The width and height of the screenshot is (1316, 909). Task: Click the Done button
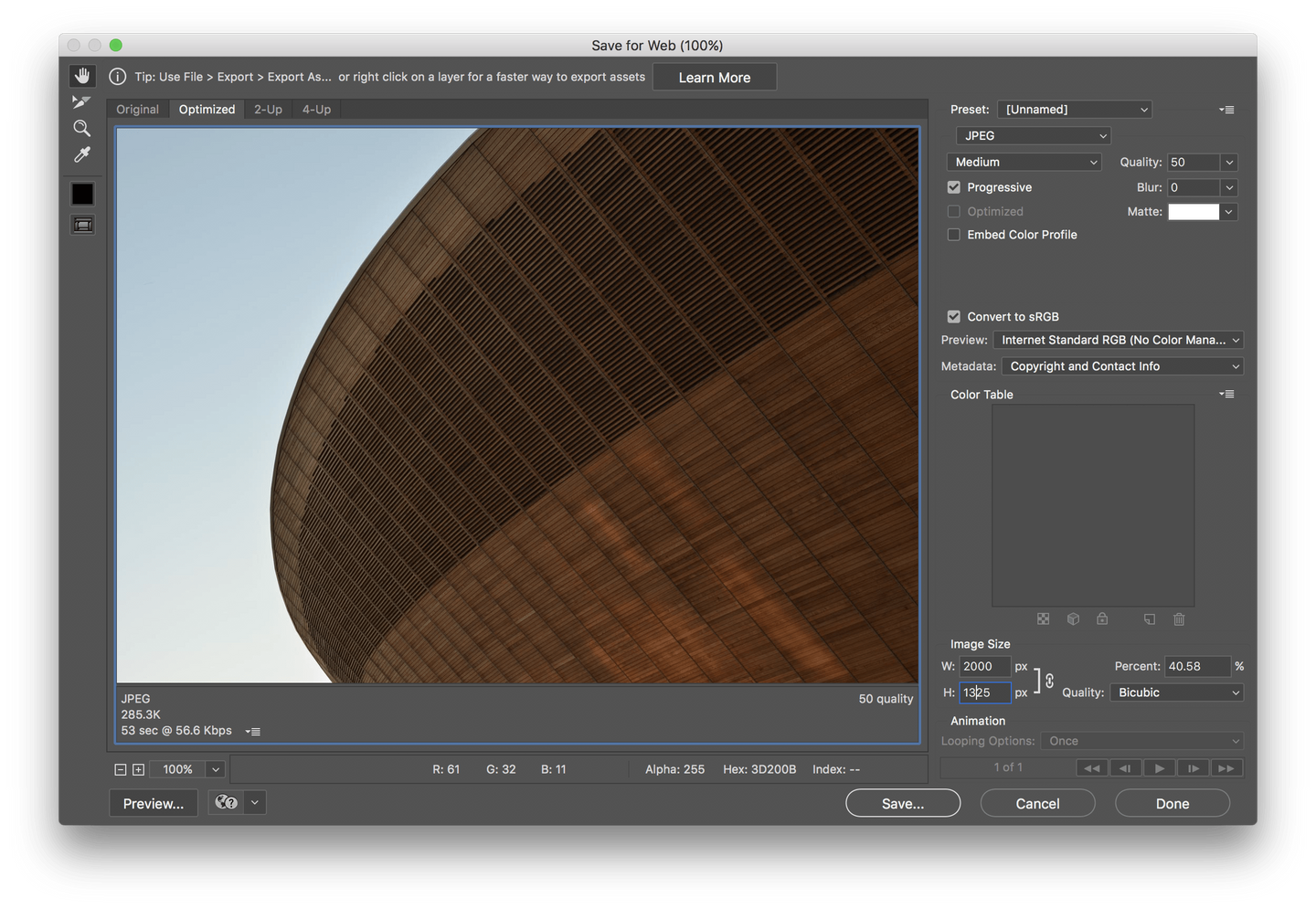coord(1173,804)
